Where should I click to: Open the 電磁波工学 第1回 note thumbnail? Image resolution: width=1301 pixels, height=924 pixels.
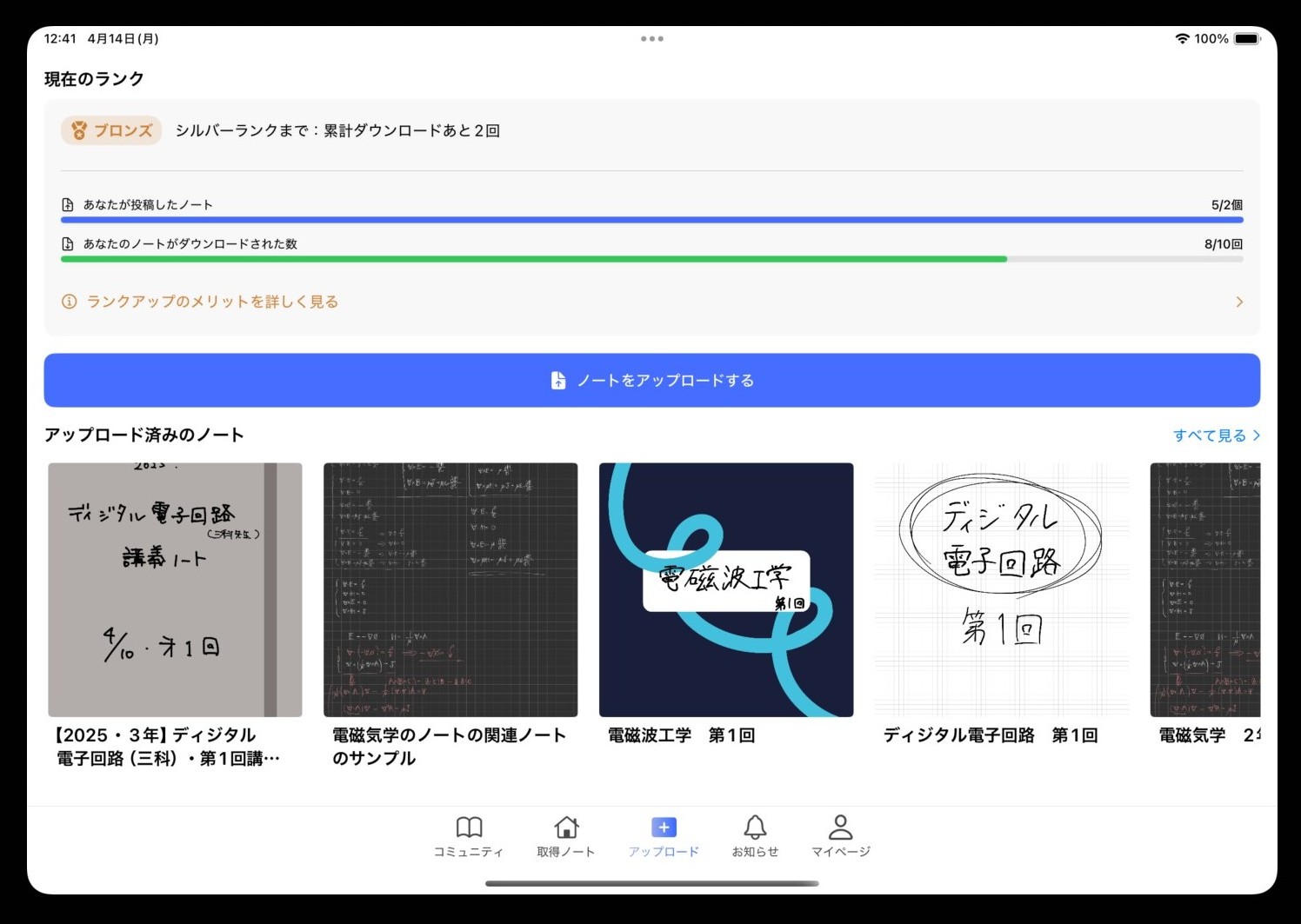[x=726, y=589]
